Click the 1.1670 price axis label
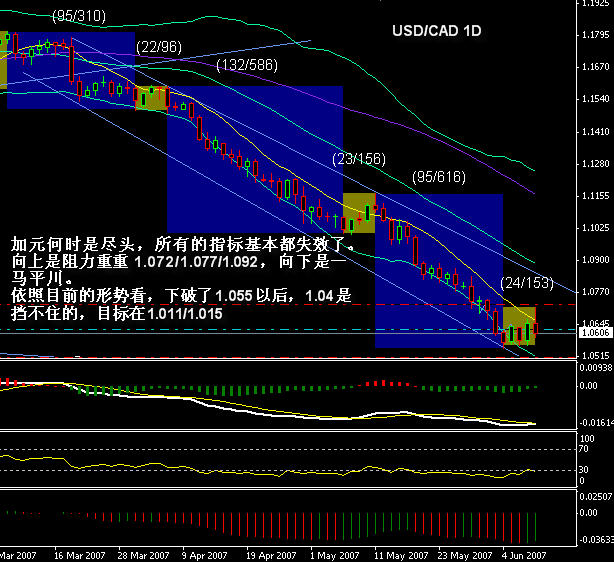 click(x=596, y=67)
